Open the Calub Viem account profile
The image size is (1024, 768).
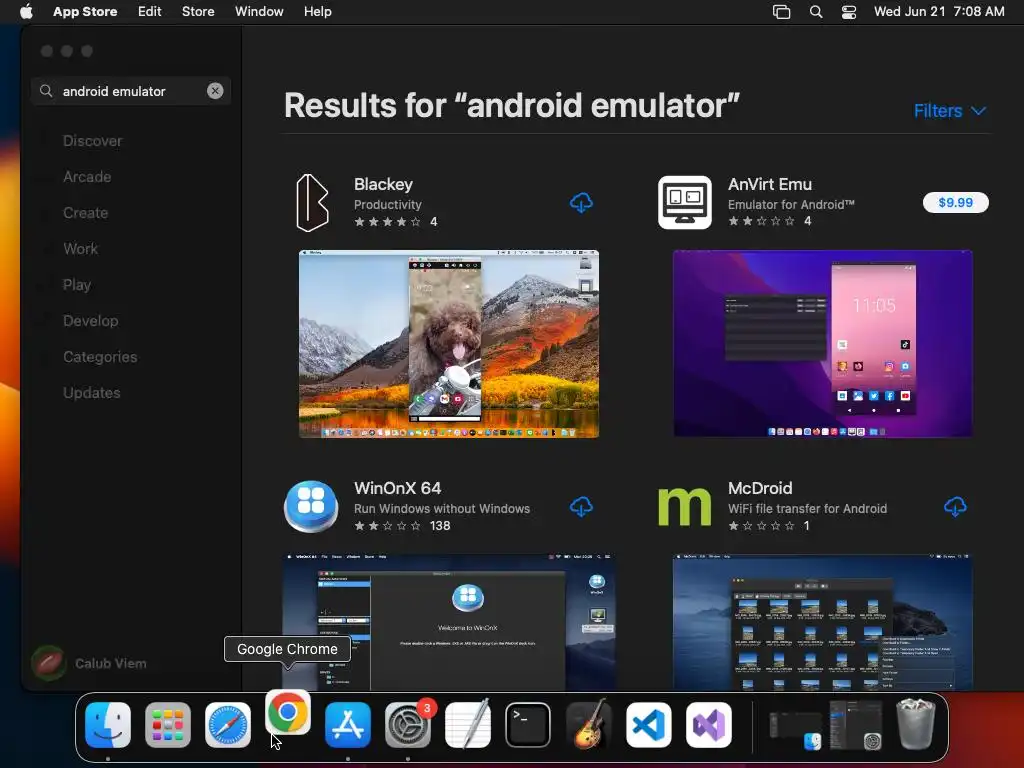pos(89,663)
